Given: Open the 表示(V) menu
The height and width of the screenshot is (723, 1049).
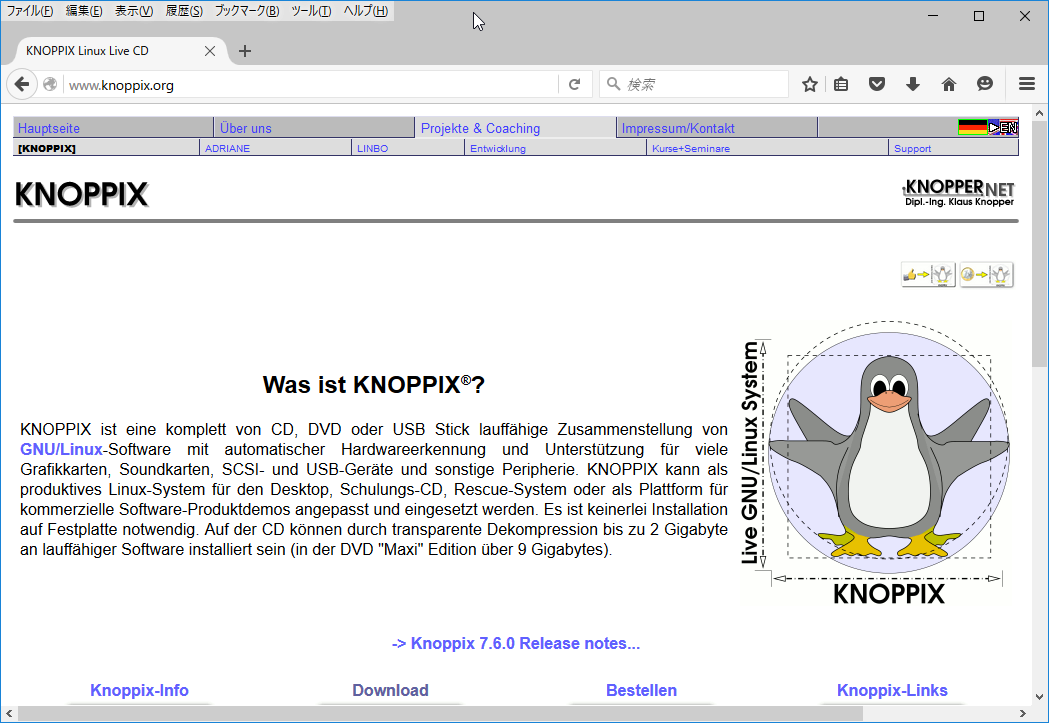Looking at the screenshot, I should (133, 11).
